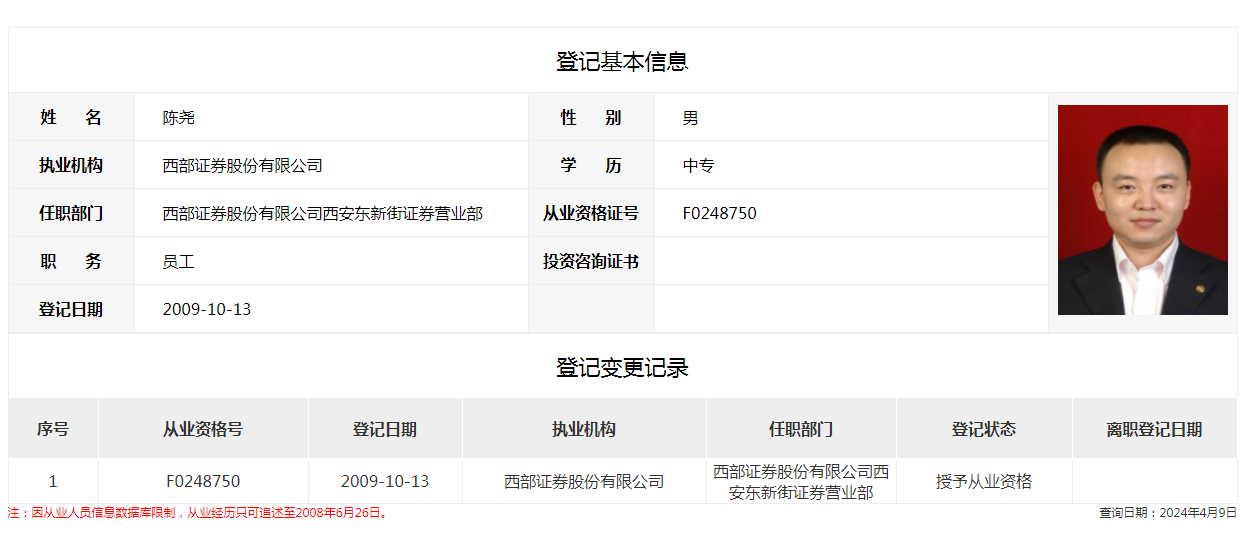Click the 性别 field label
1255x551 pixels.
point(591,117)
